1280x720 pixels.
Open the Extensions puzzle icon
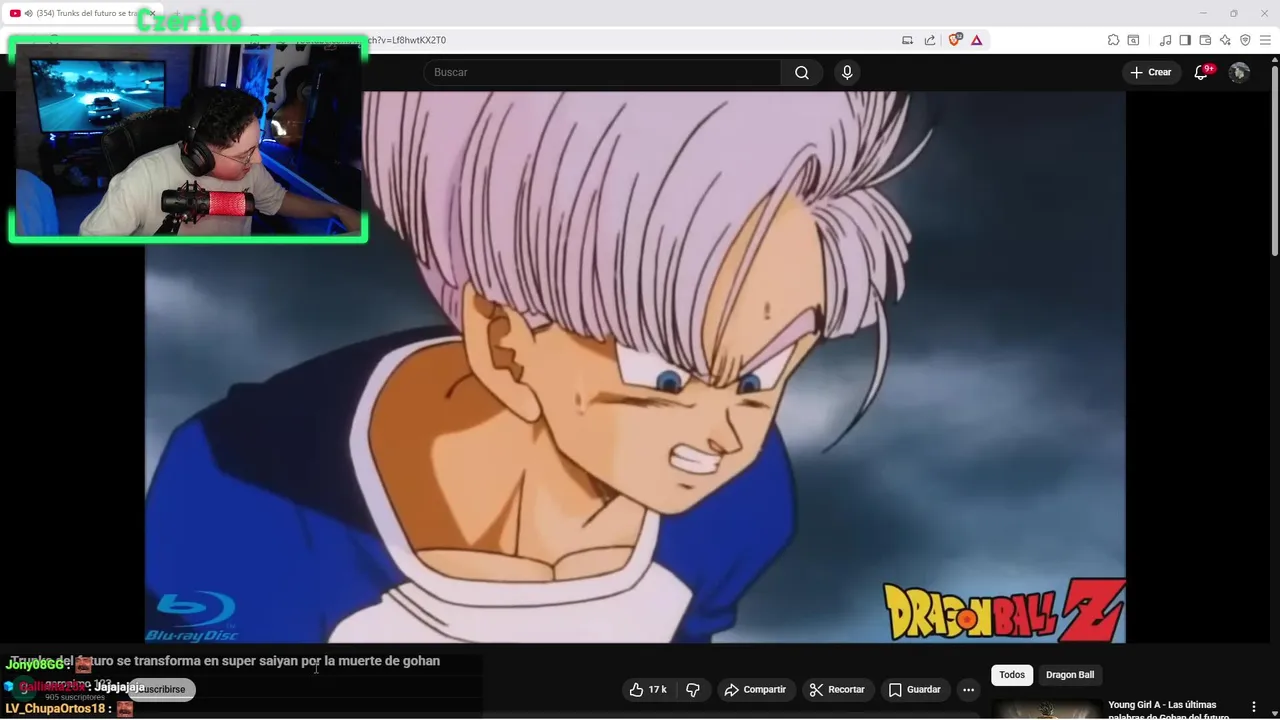pyautogui.click(x=1113, y=40)
